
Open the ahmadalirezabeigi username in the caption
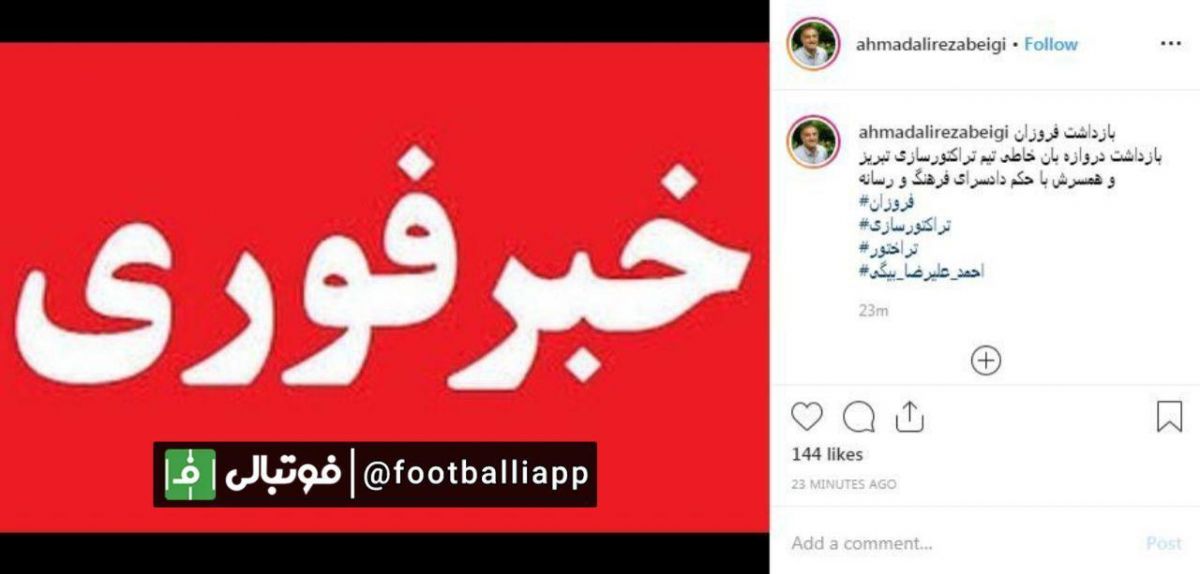931,132
